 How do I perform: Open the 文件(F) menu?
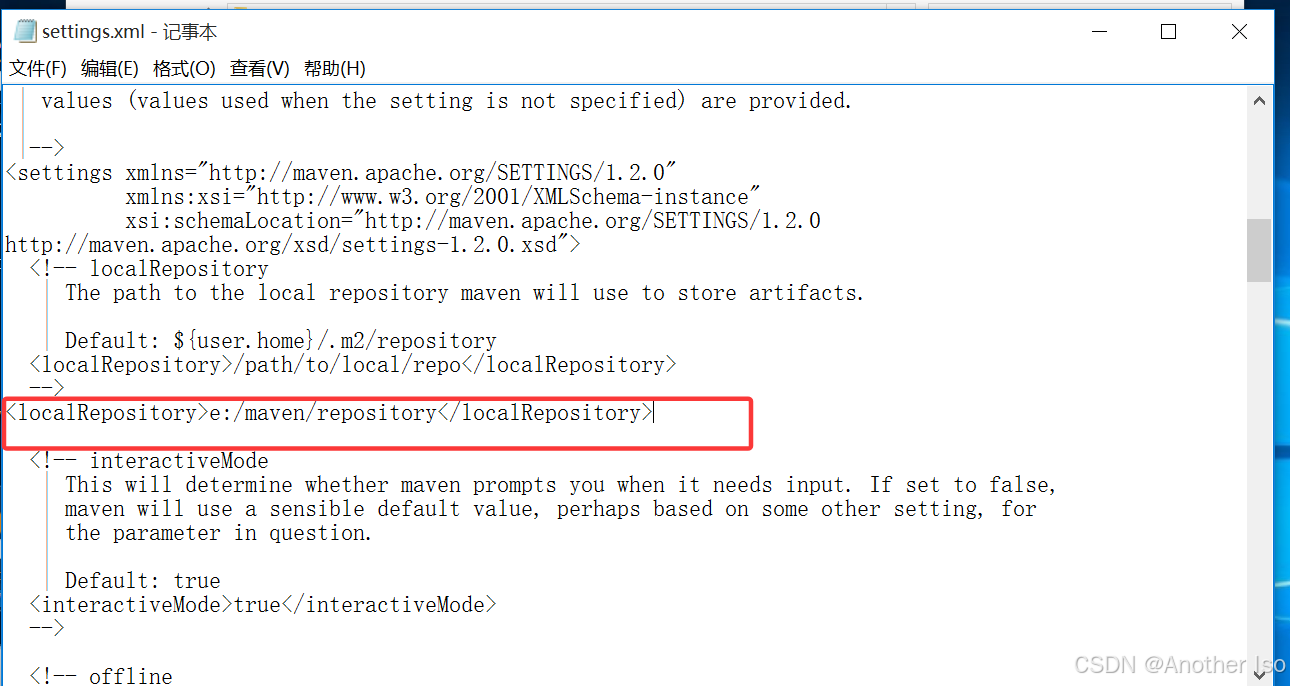(x=38, y=69)
